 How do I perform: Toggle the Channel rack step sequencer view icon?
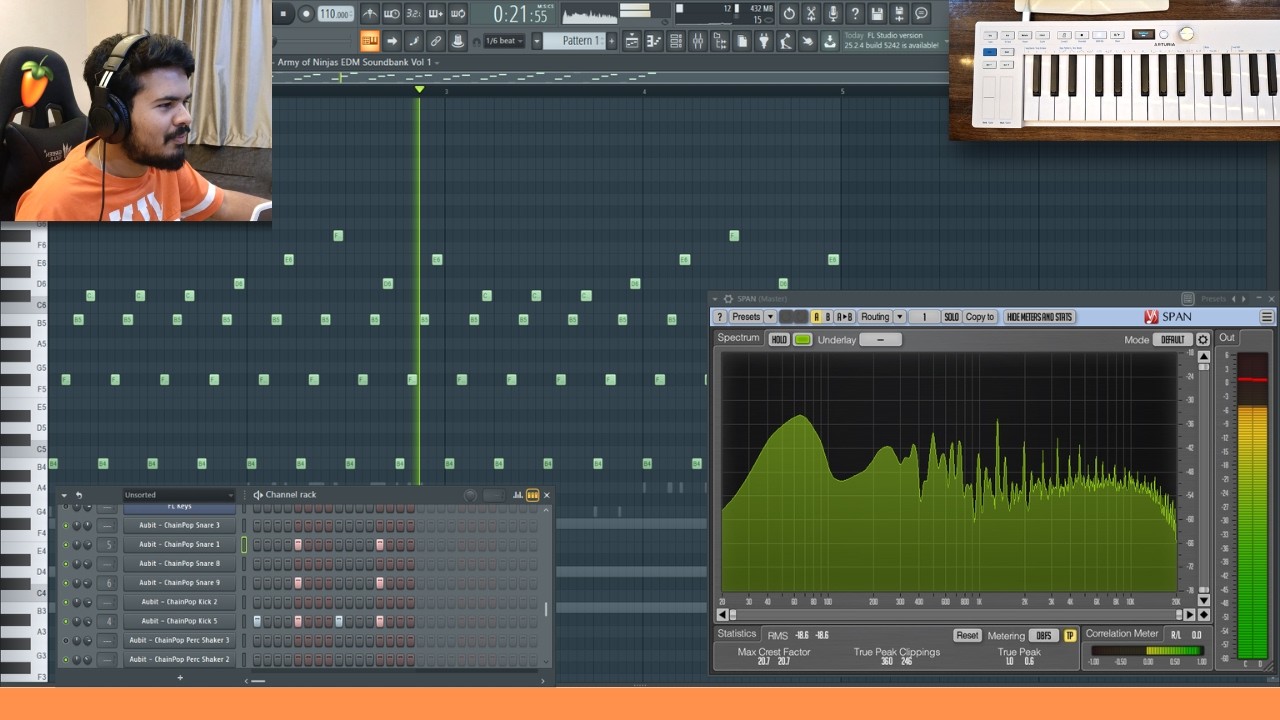pyautogui.click(x=532, y=495)
